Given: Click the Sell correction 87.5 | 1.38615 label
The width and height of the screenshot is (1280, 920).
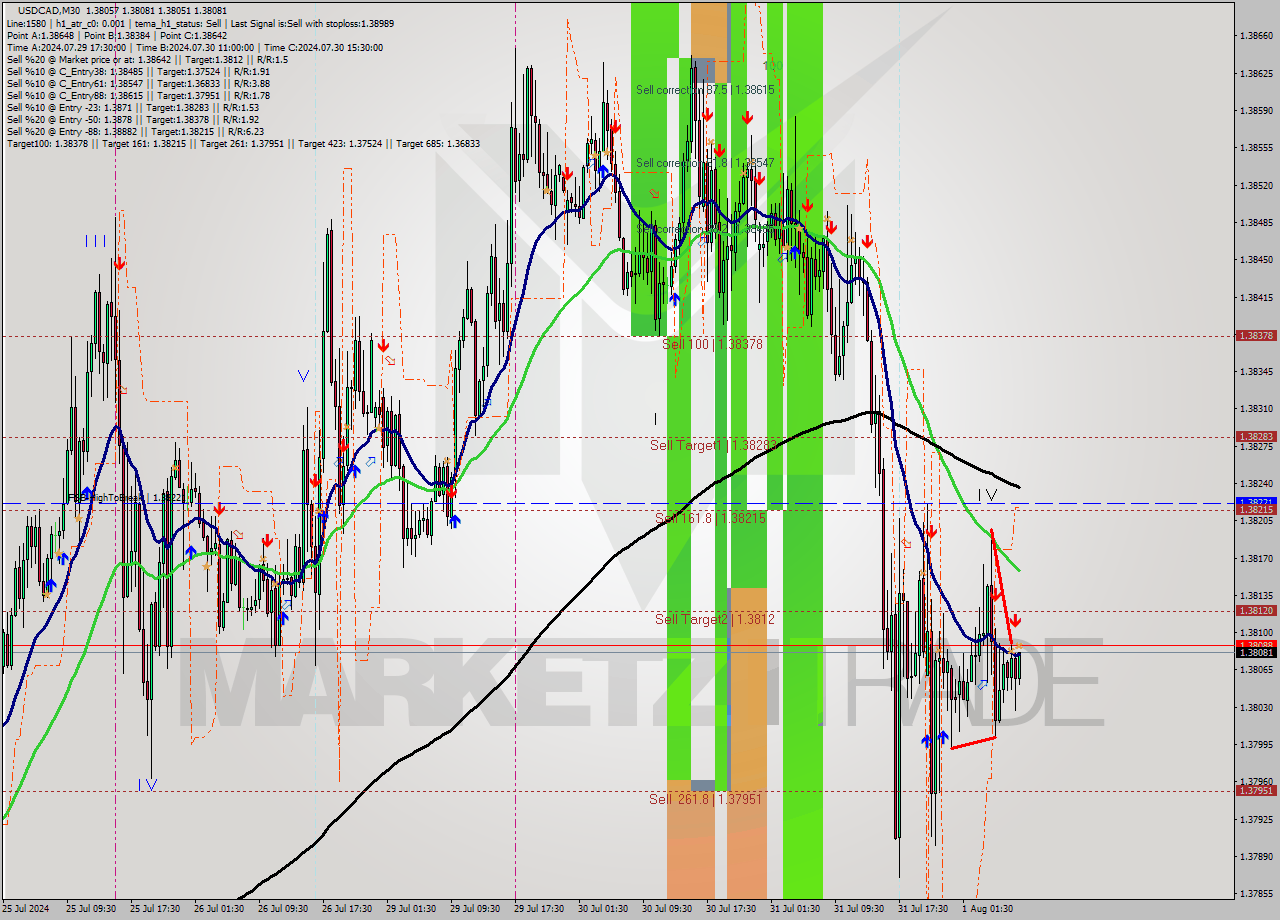Looking at the screenshot, I should tap(705, 90).
